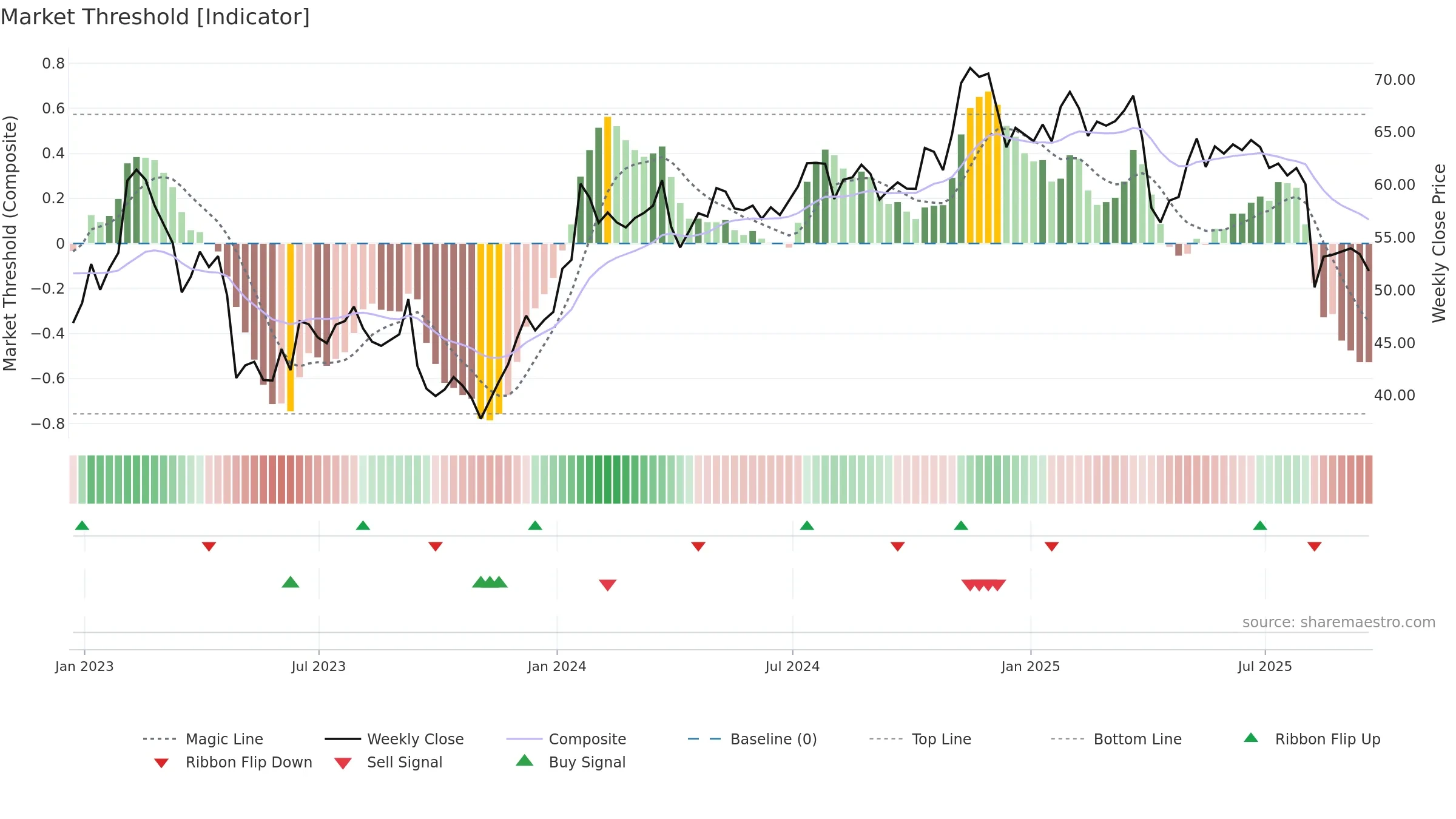Click the Jan 2025 x-axis label
Viewport: 1456px width, 819px height.
pyautogui.click(x=1031, y=667)
